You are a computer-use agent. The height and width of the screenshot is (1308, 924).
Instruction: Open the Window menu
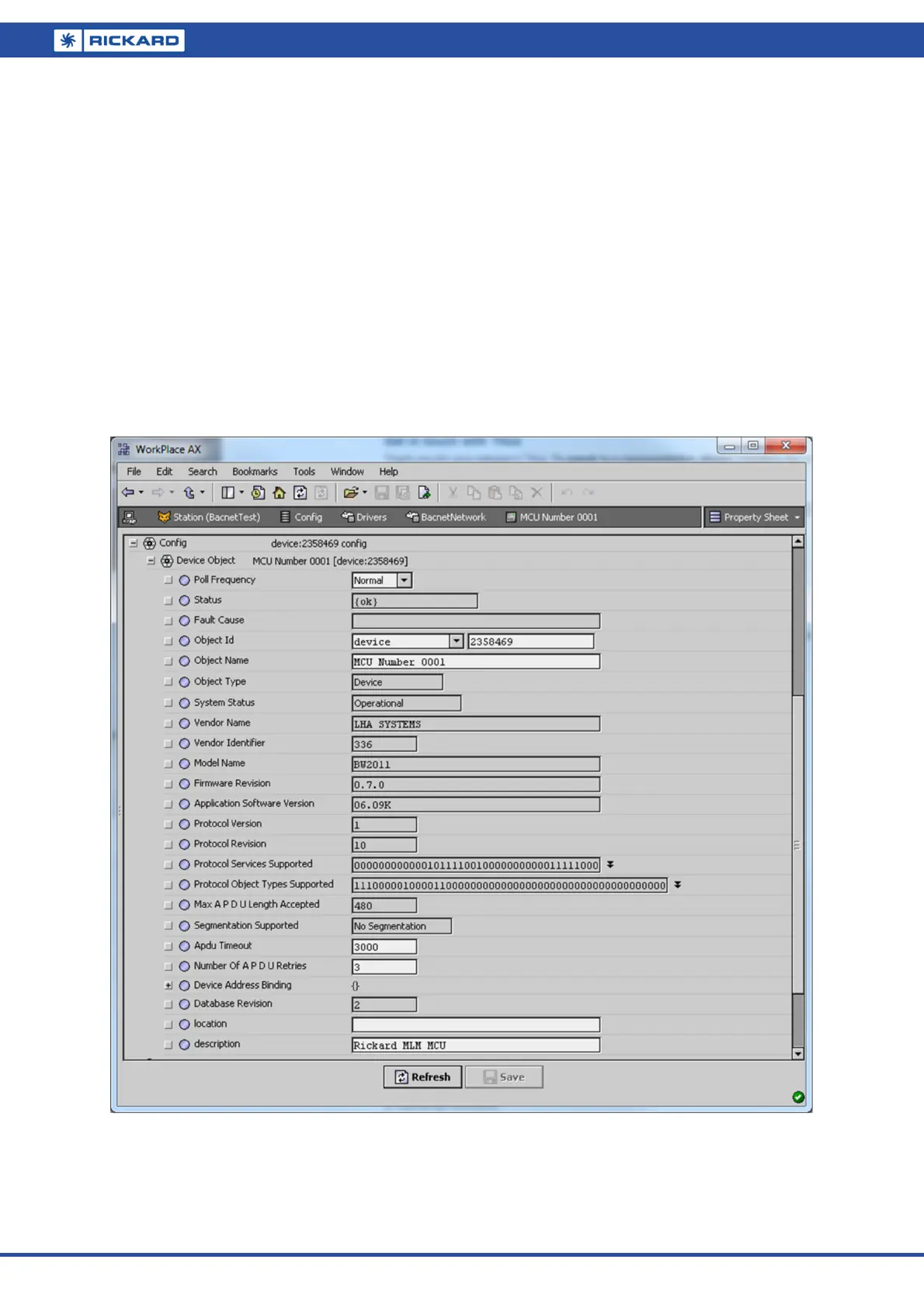tap(347, 471)
